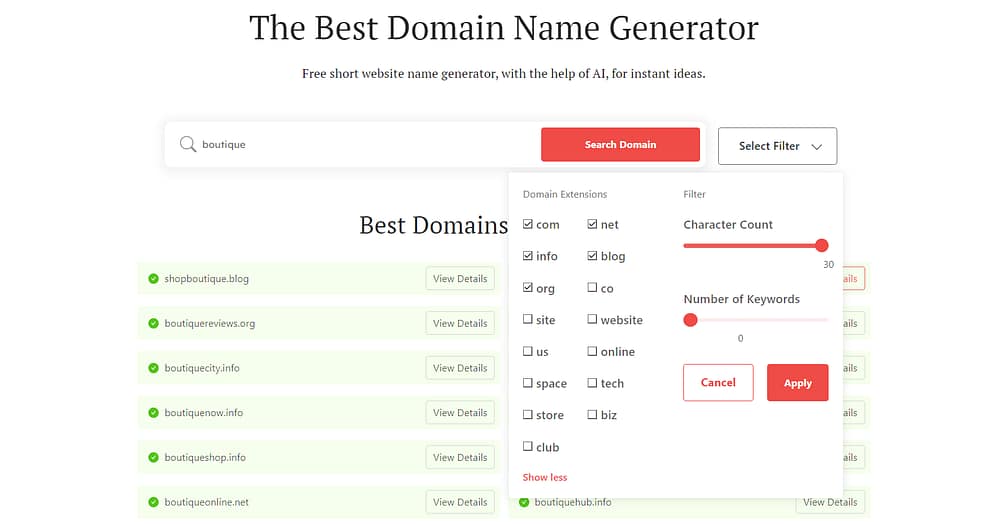Click the magnifying glass search icon
The image size is (993, 525).
click(x=187, y=145)
